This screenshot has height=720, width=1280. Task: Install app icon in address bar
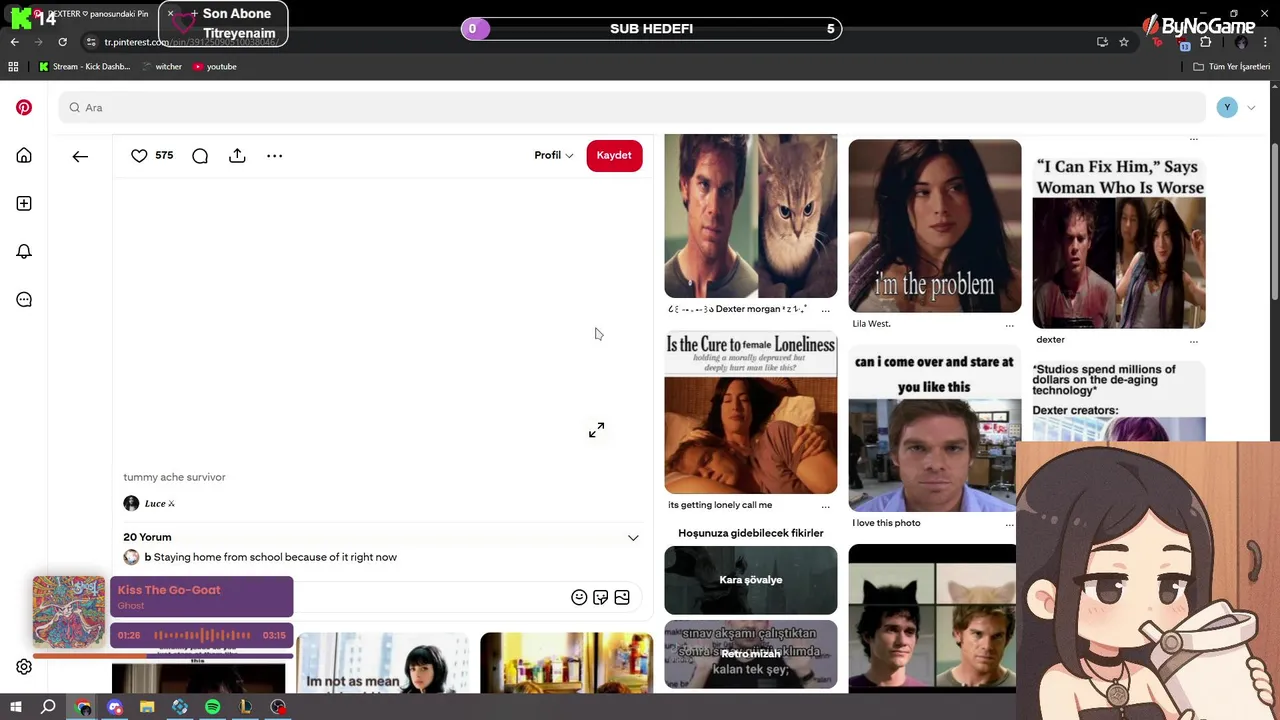(1102, 42)
